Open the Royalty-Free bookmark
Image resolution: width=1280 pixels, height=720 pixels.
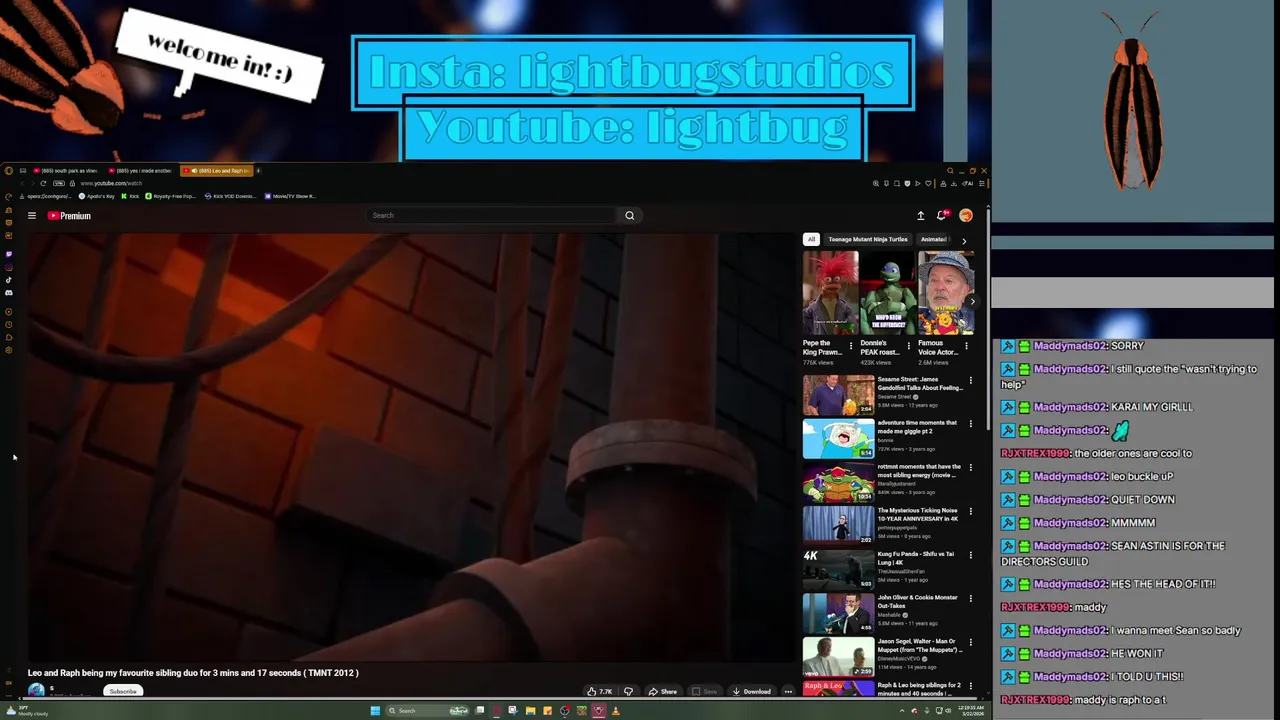(171, 196)
